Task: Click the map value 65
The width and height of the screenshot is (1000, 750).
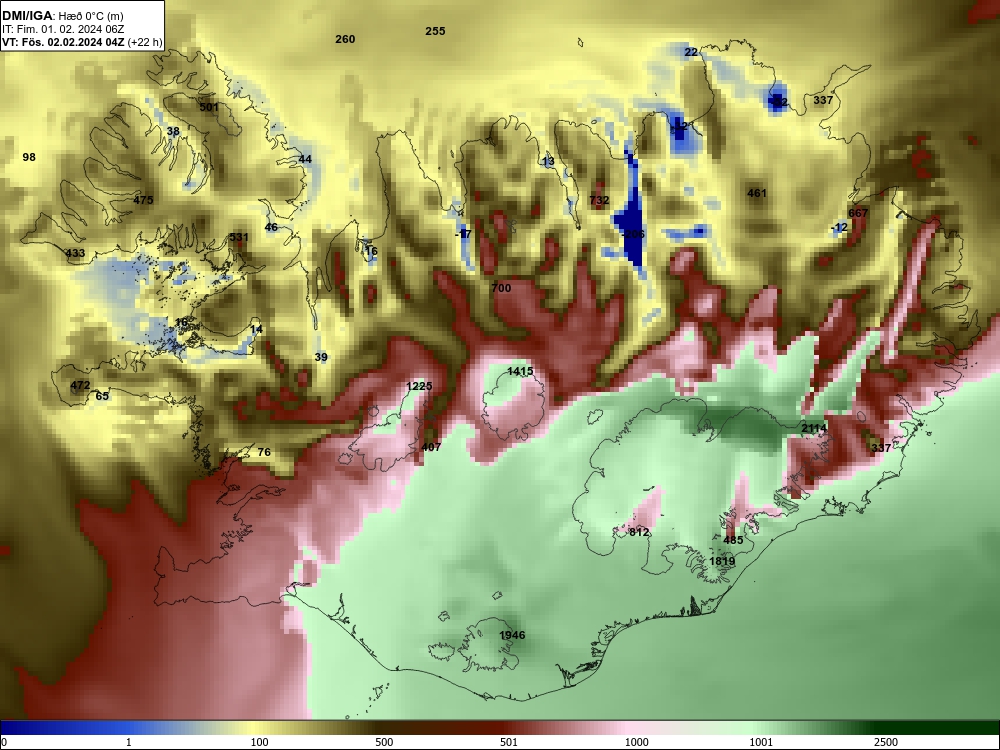Action: pyautogui.click(x=102, y=395)
